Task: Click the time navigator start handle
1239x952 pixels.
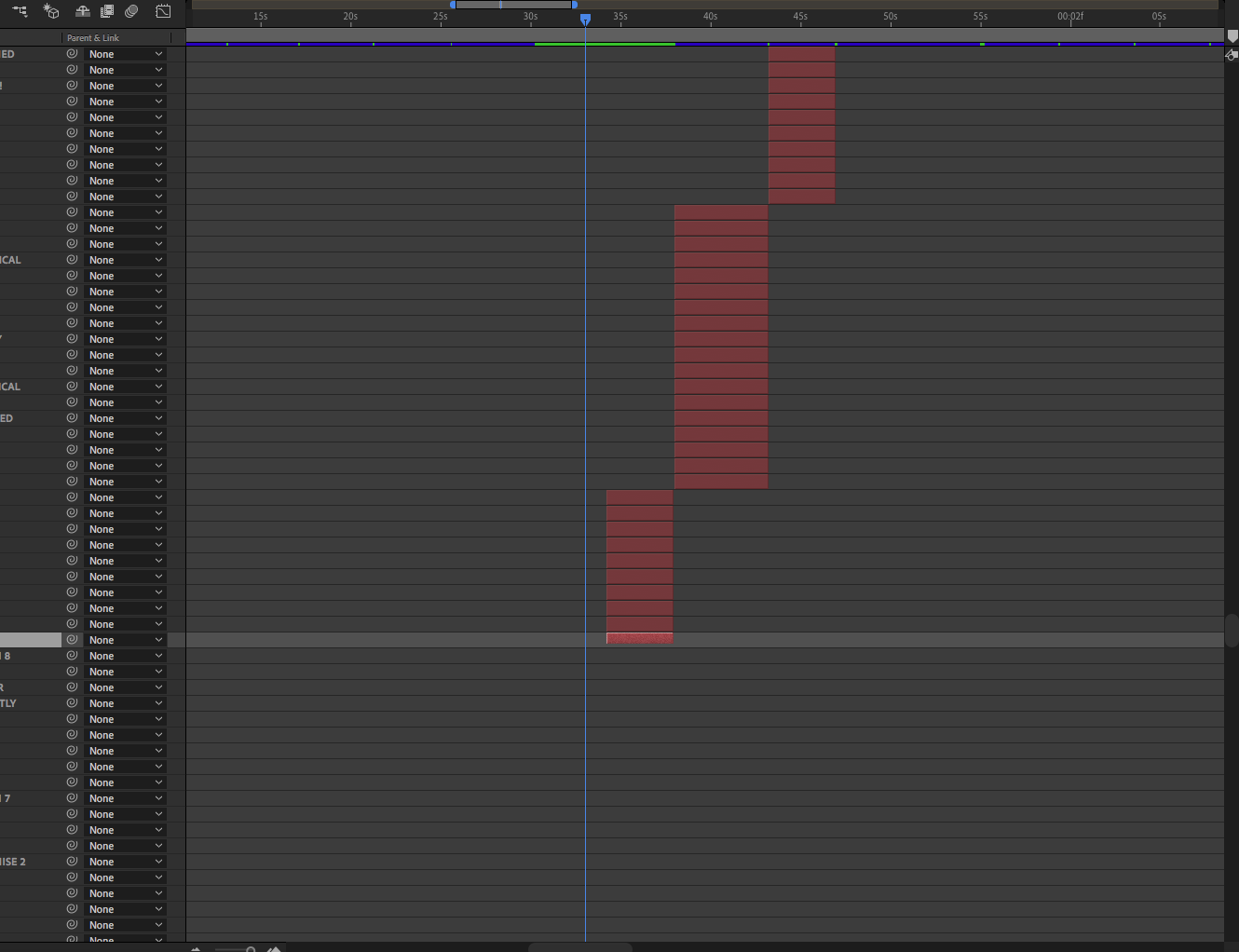Action: [x=453, y=5]
